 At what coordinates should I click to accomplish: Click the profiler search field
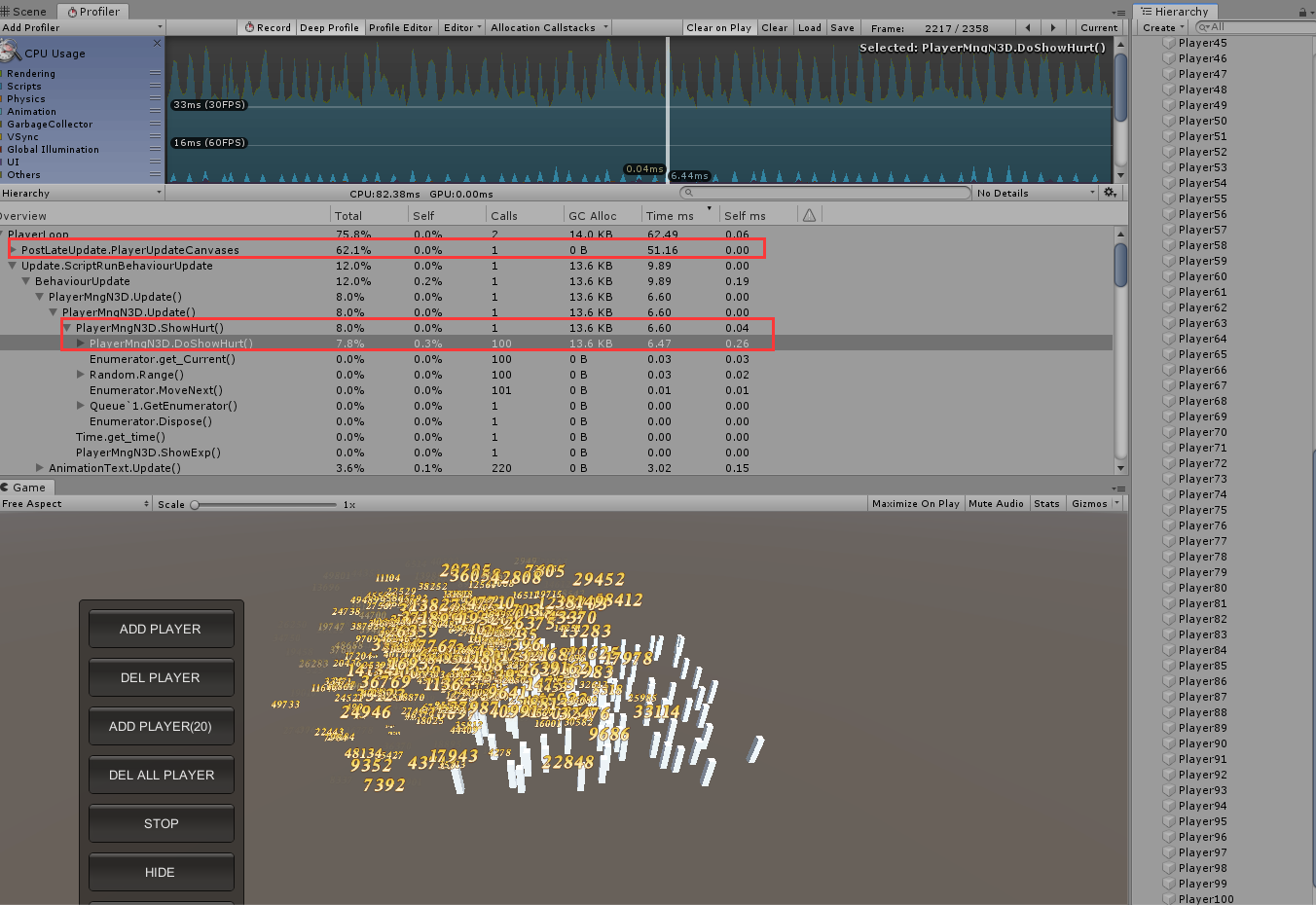[x=825, y=193]
